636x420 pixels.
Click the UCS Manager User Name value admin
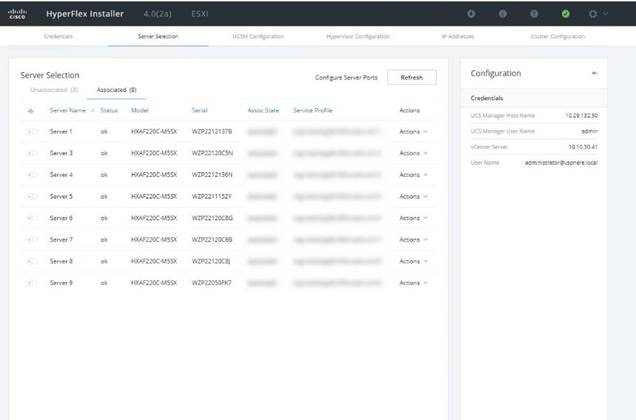[589, 131]
